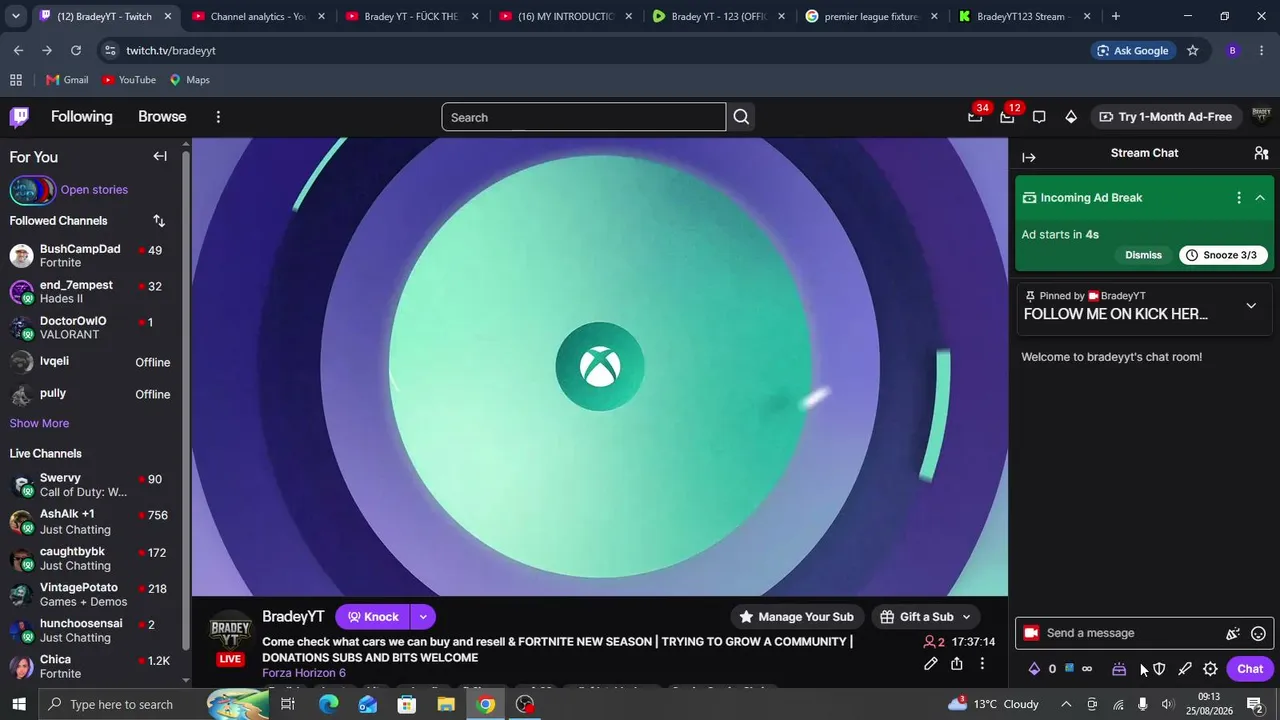Click the Bits gem icon under chat
The height and width of the screenshot is (720, 1280).
coord(1034,669)
